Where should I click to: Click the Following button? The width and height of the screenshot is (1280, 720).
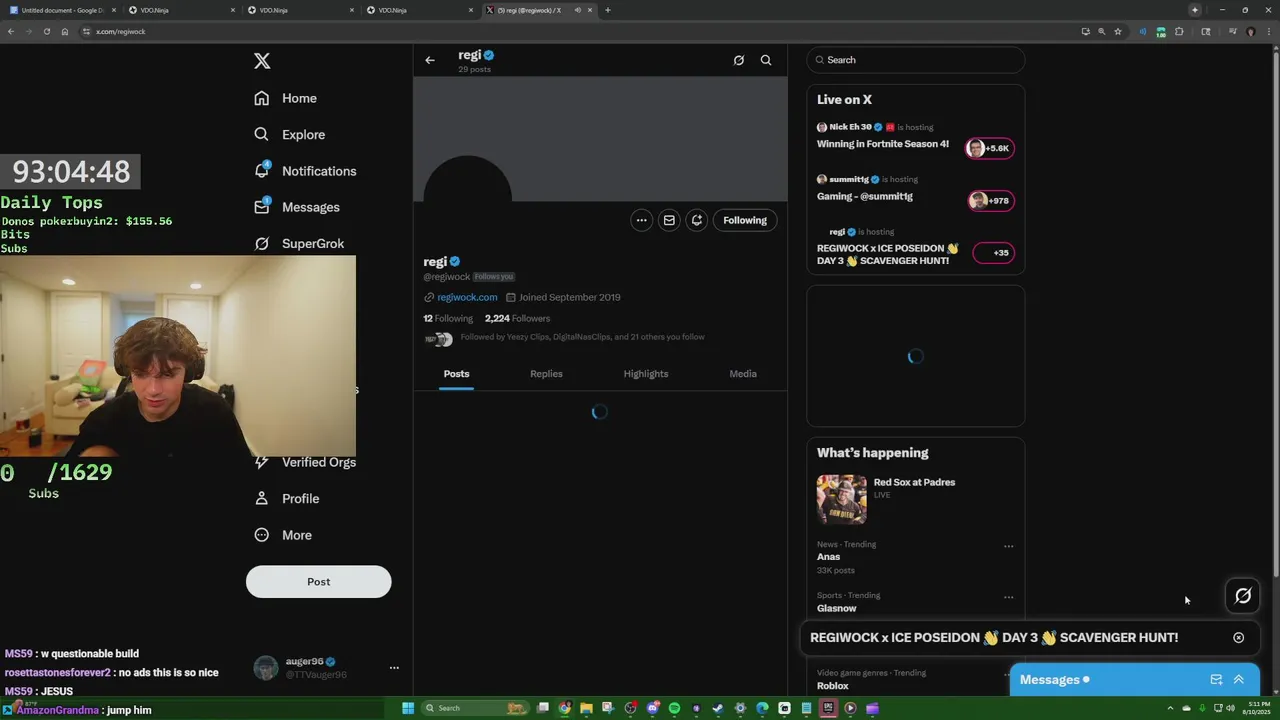[x=745, y=220]
